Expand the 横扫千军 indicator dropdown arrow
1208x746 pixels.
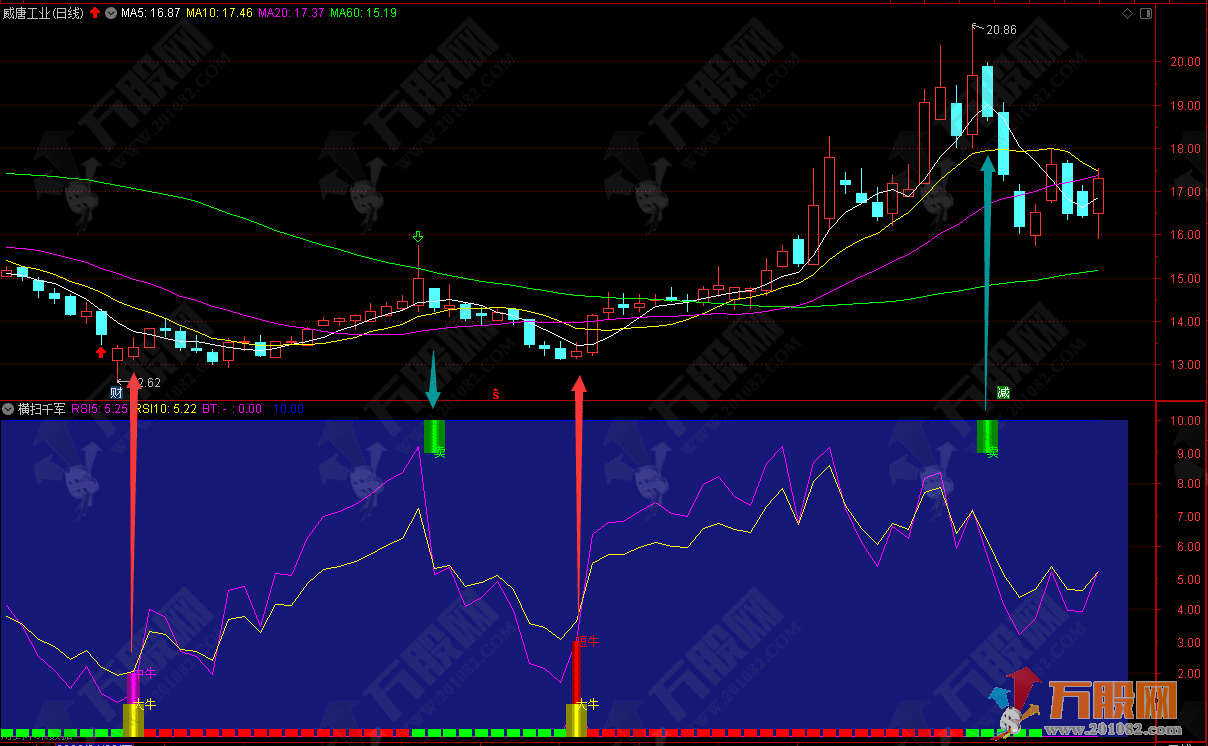8,408
